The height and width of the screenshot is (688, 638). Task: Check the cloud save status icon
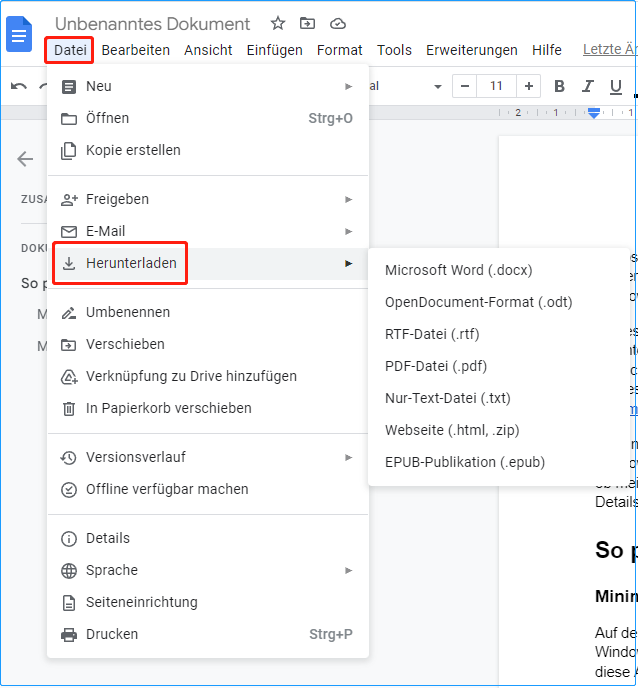337,23
